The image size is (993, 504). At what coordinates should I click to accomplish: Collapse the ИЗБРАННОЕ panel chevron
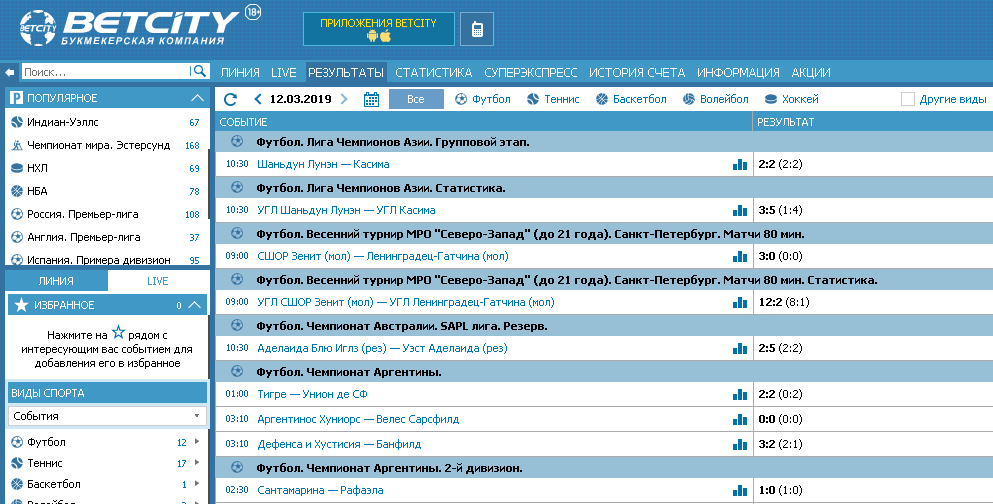(x=194, y=305)
